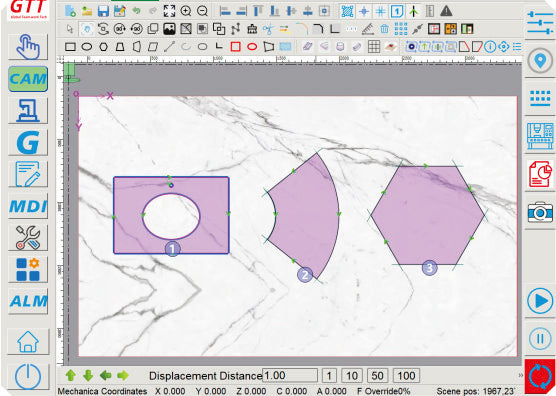Screen dimensions: 556x396
Task: Draw a hexagon with the polygon tool
Action: pyautogui.click(x=104, y=46)
